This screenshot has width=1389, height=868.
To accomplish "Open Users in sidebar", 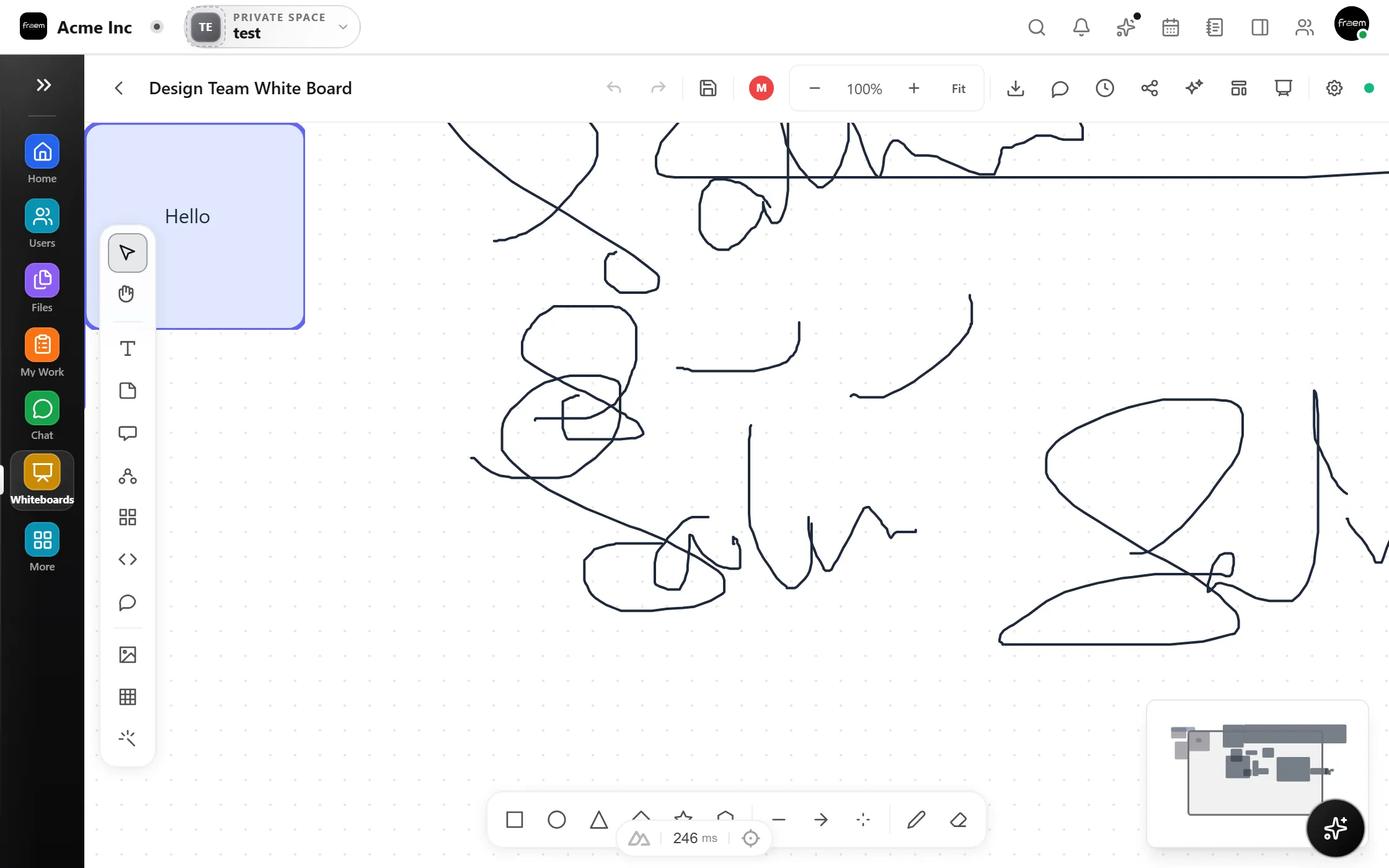I will click(42, 224).
